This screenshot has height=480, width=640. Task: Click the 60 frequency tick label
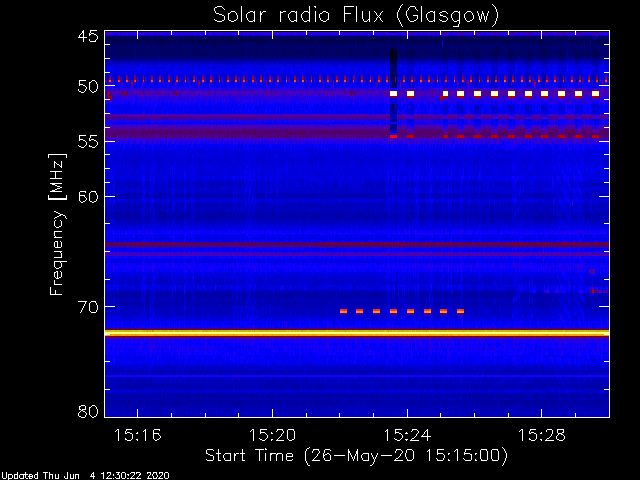click(x=88, y=196)
